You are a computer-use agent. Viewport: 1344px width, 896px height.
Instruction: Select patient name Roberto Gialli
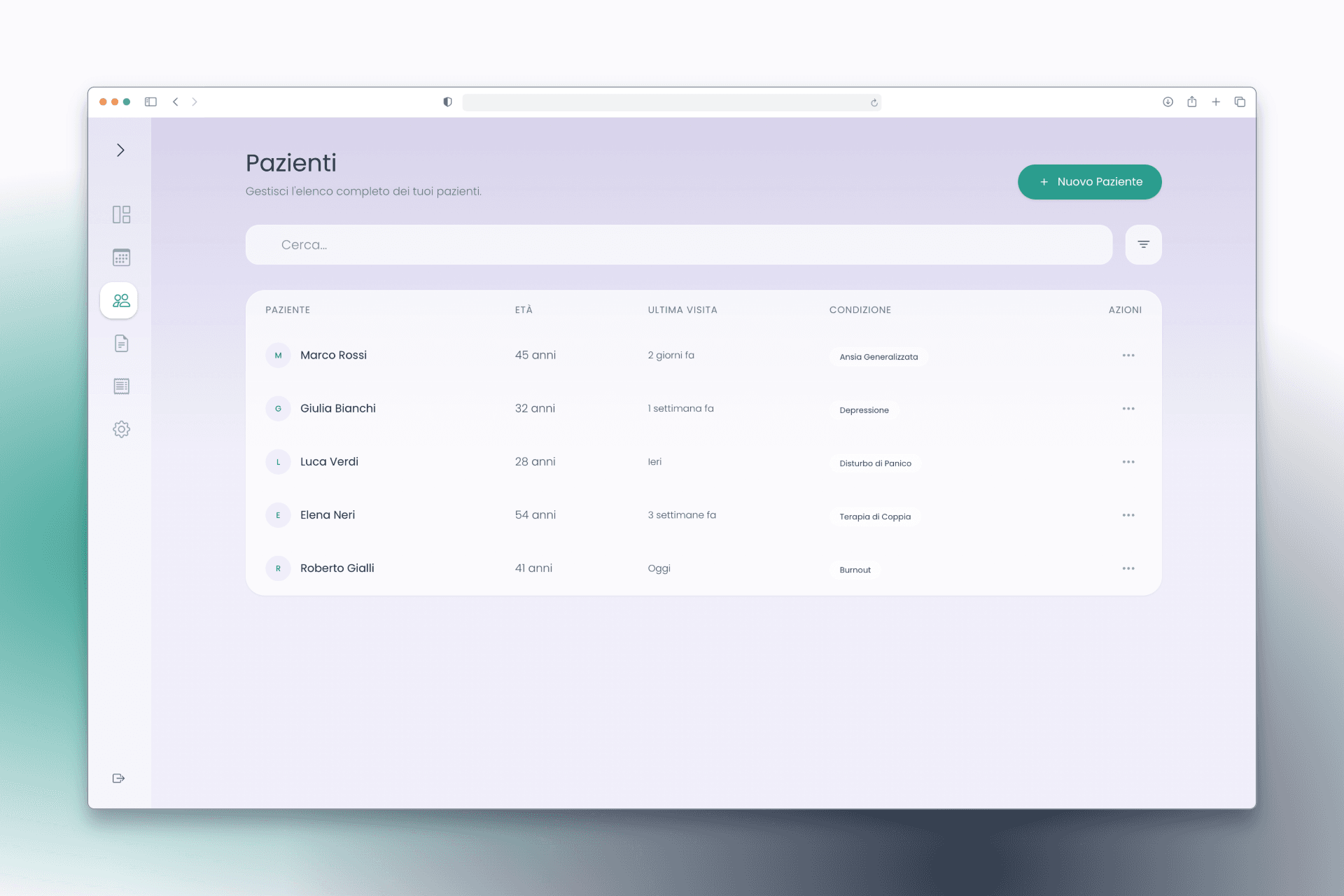pos(337,568)
